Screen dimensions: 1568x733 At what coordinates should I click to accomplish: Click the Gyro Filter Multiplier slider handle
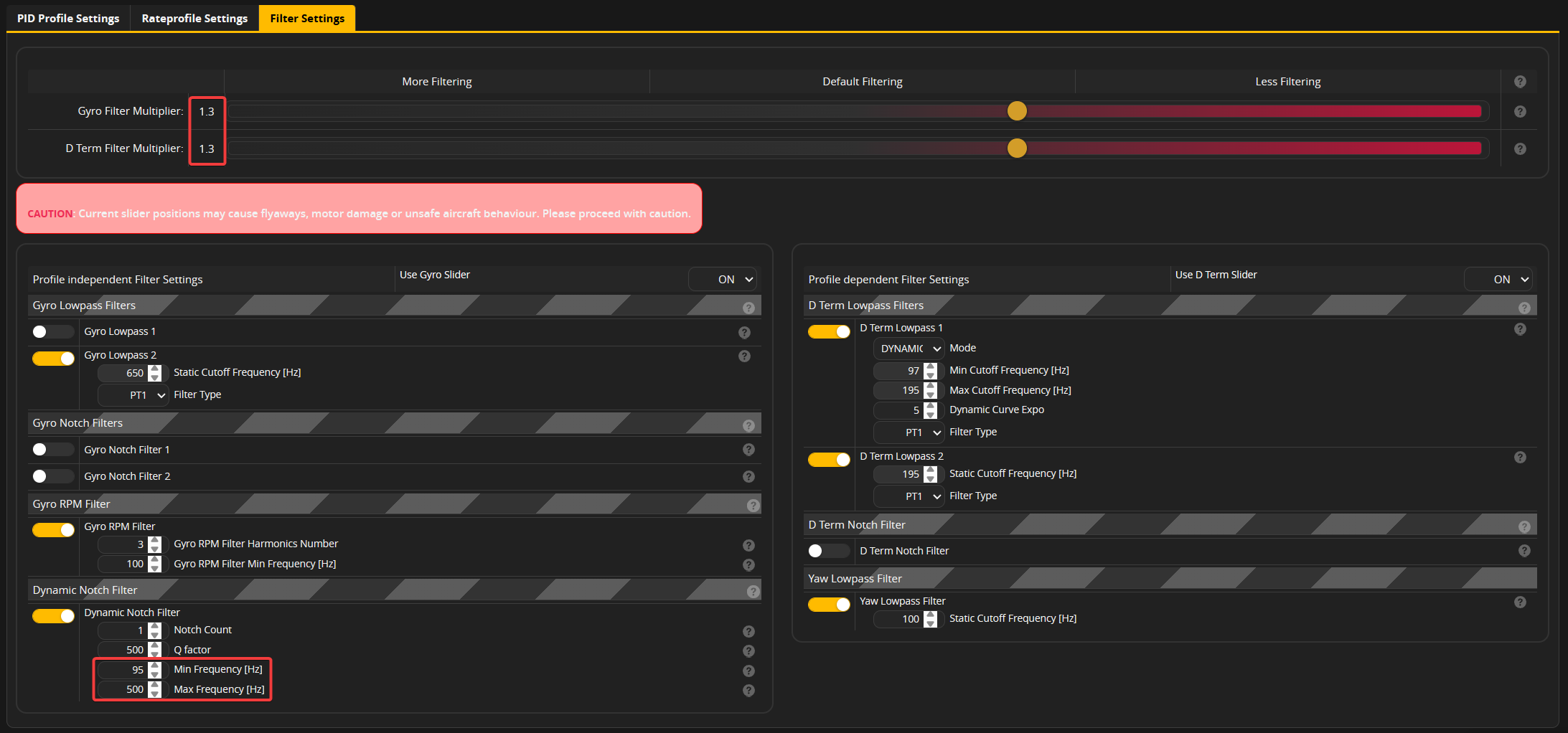point(1017,111)
